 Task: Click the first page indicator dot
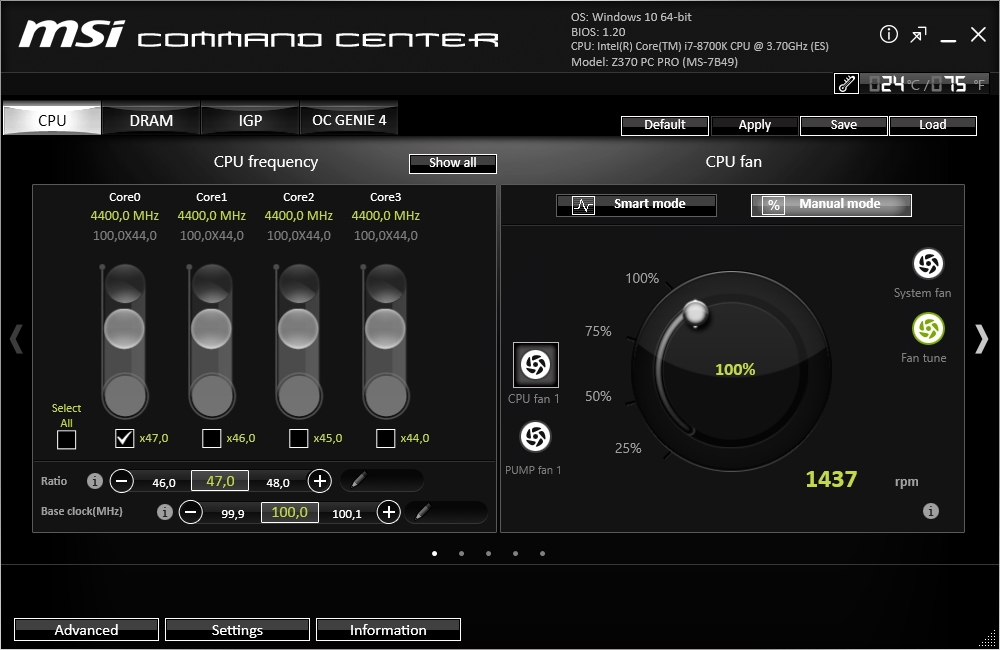(435, 554)
